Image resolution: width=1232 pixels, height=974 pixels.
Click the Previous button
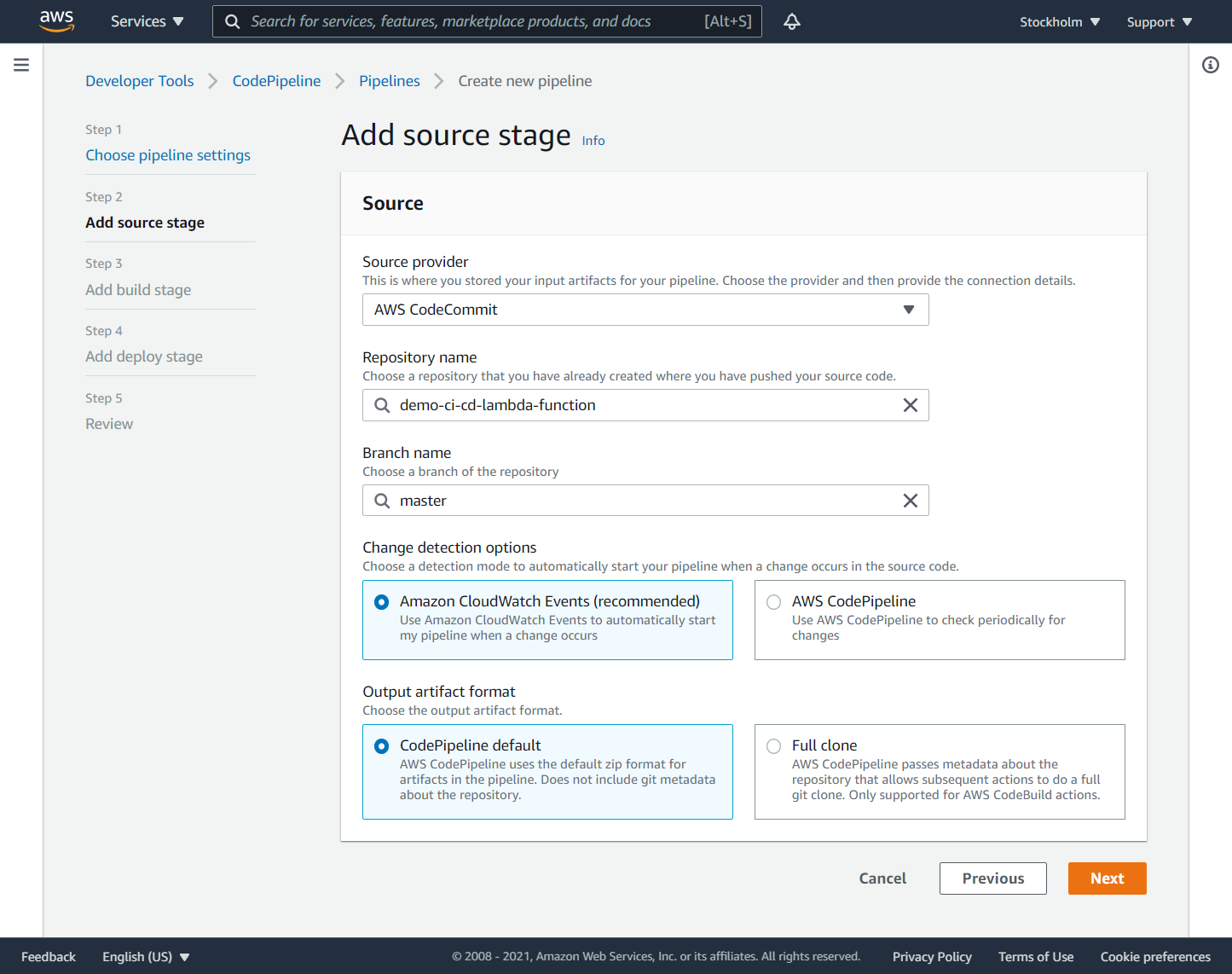pyautogui.click(x=993, y=878)
